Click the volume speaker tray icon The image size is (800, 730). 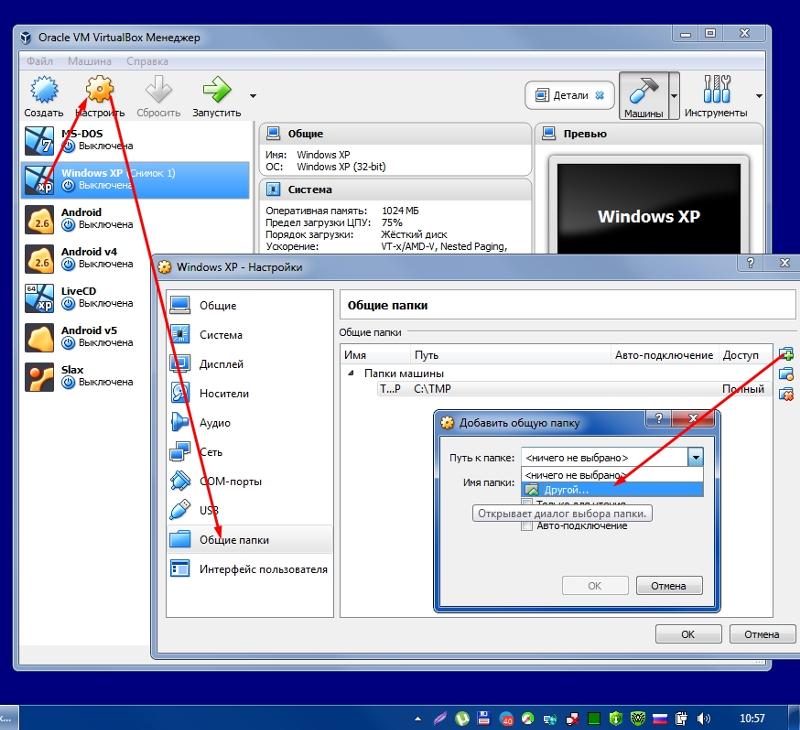[x=704, y=719]
